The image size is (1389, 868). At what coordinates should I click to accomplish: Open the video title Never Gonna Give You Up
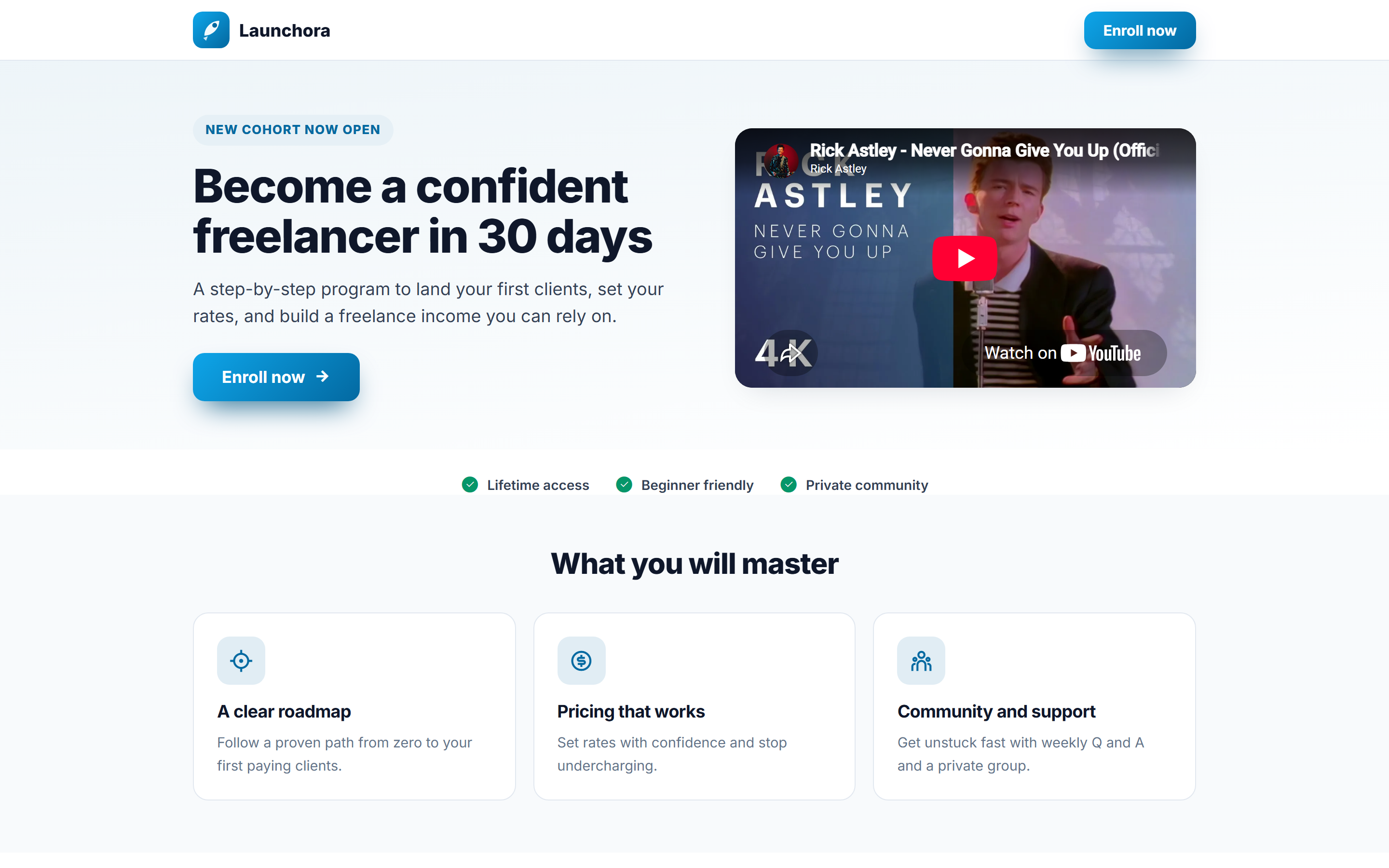click(x=984, y=150)
